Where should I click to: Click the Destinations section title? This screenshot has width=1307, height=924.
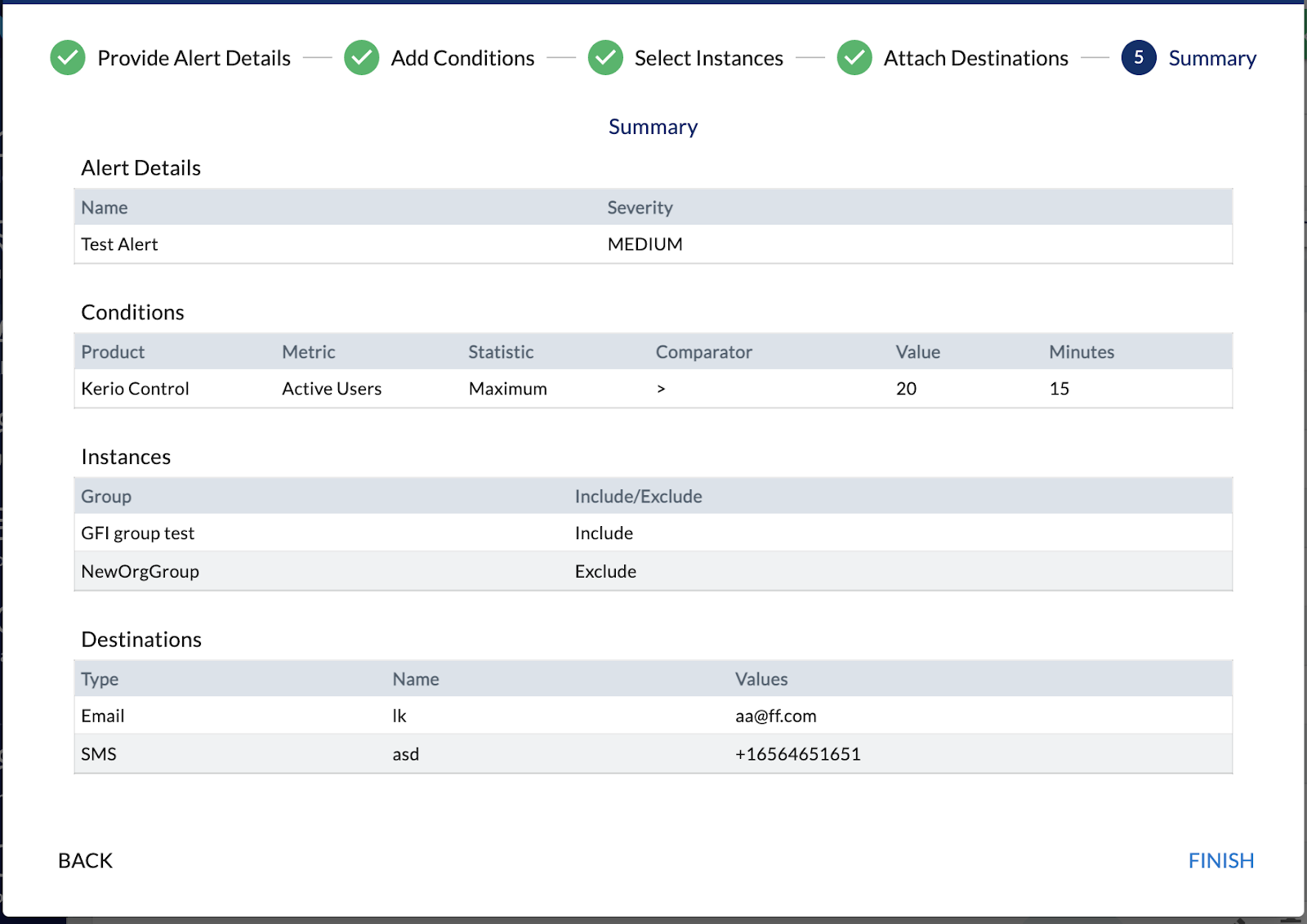coord(141,640)
